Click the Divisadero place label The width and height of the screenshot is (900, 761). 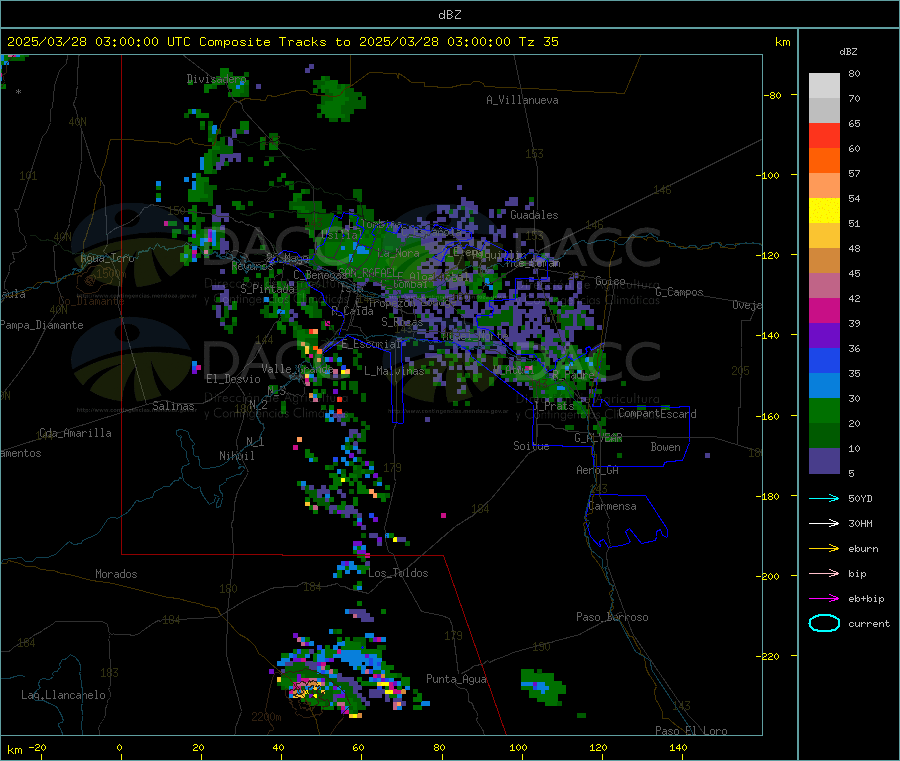click(x=216, y=79)
